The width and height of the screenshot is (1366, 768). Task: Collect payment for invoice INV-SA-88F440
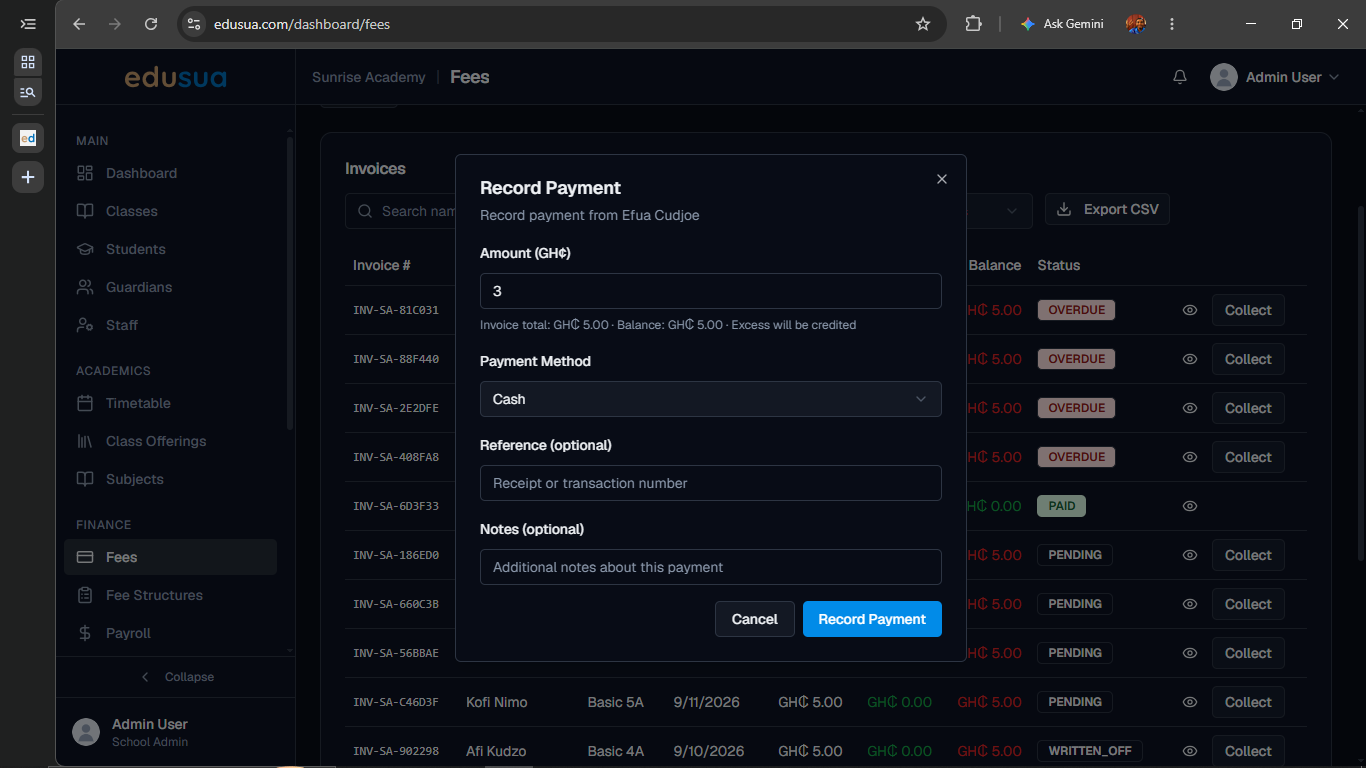pyautogui.click(x=1248, y=359)
